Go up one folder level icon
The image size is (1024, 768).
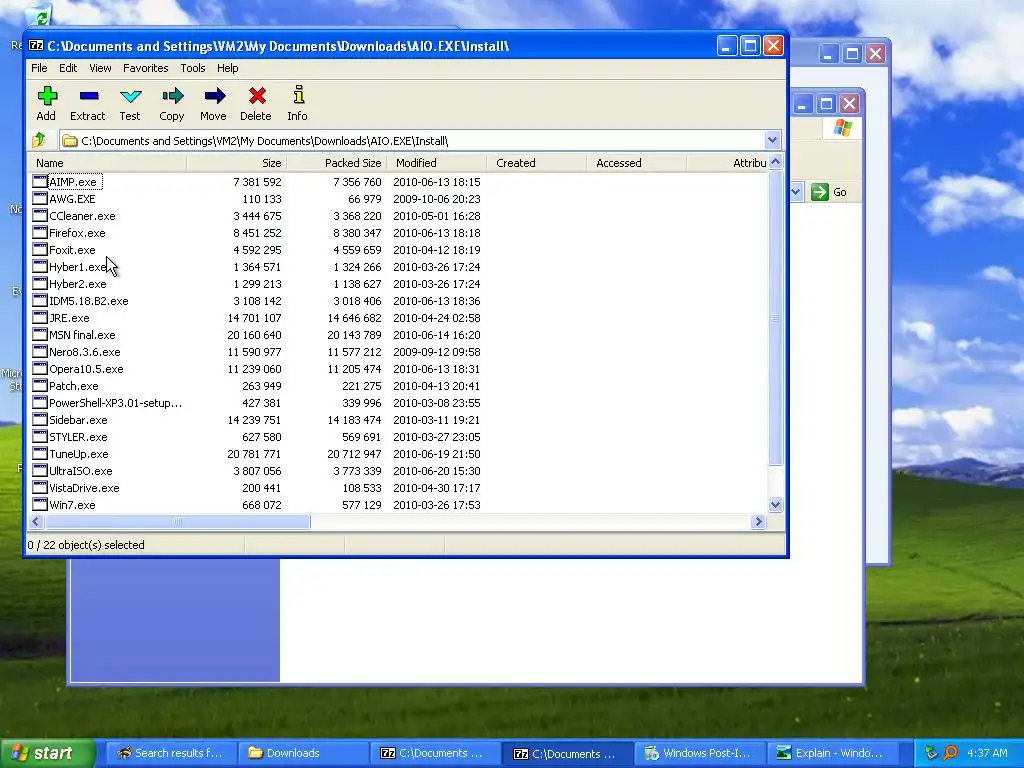tap(39, 140)
